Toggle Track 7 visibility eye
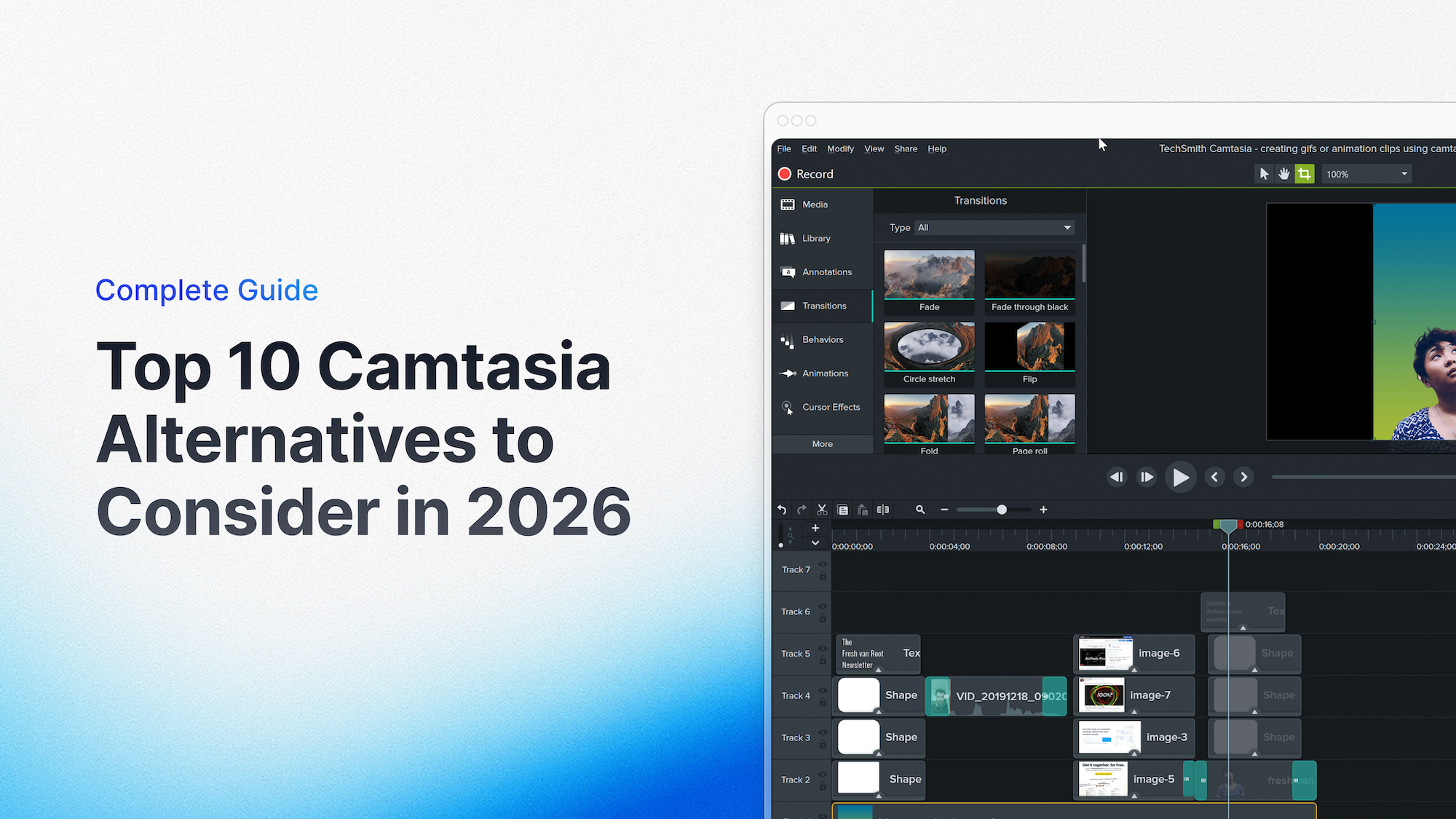Screen dimensions: 1456x819 pyautogui.click(x=823, y=564)
